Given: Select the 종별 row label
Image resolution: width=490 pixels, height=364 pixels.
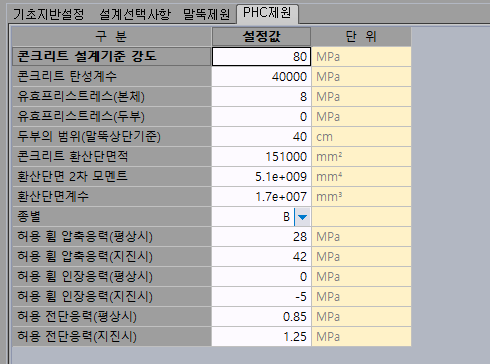Looking at the screenshot, I should point(112,217).
